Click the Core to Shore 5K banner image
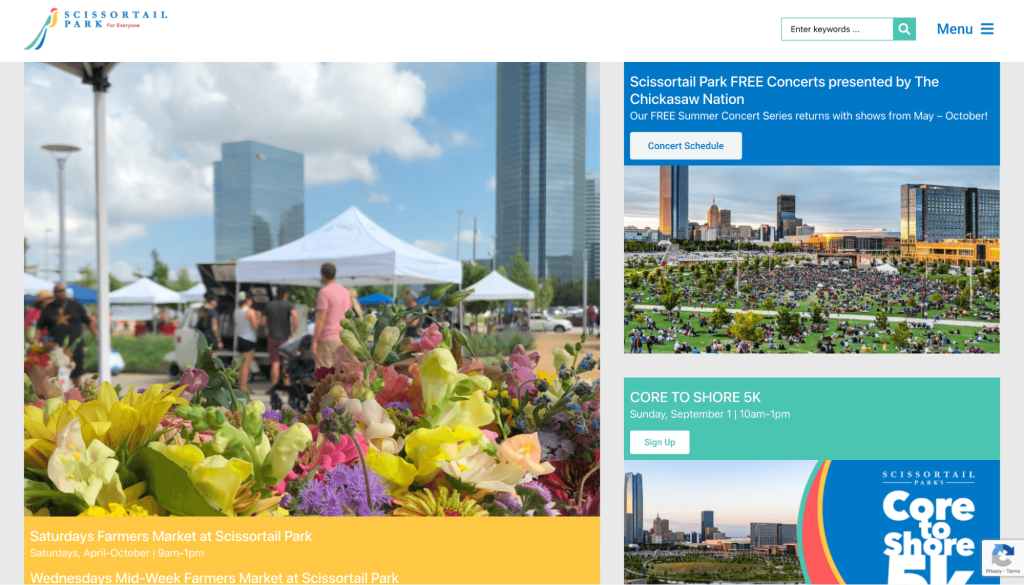1024x585 pixels. [812, 522]
